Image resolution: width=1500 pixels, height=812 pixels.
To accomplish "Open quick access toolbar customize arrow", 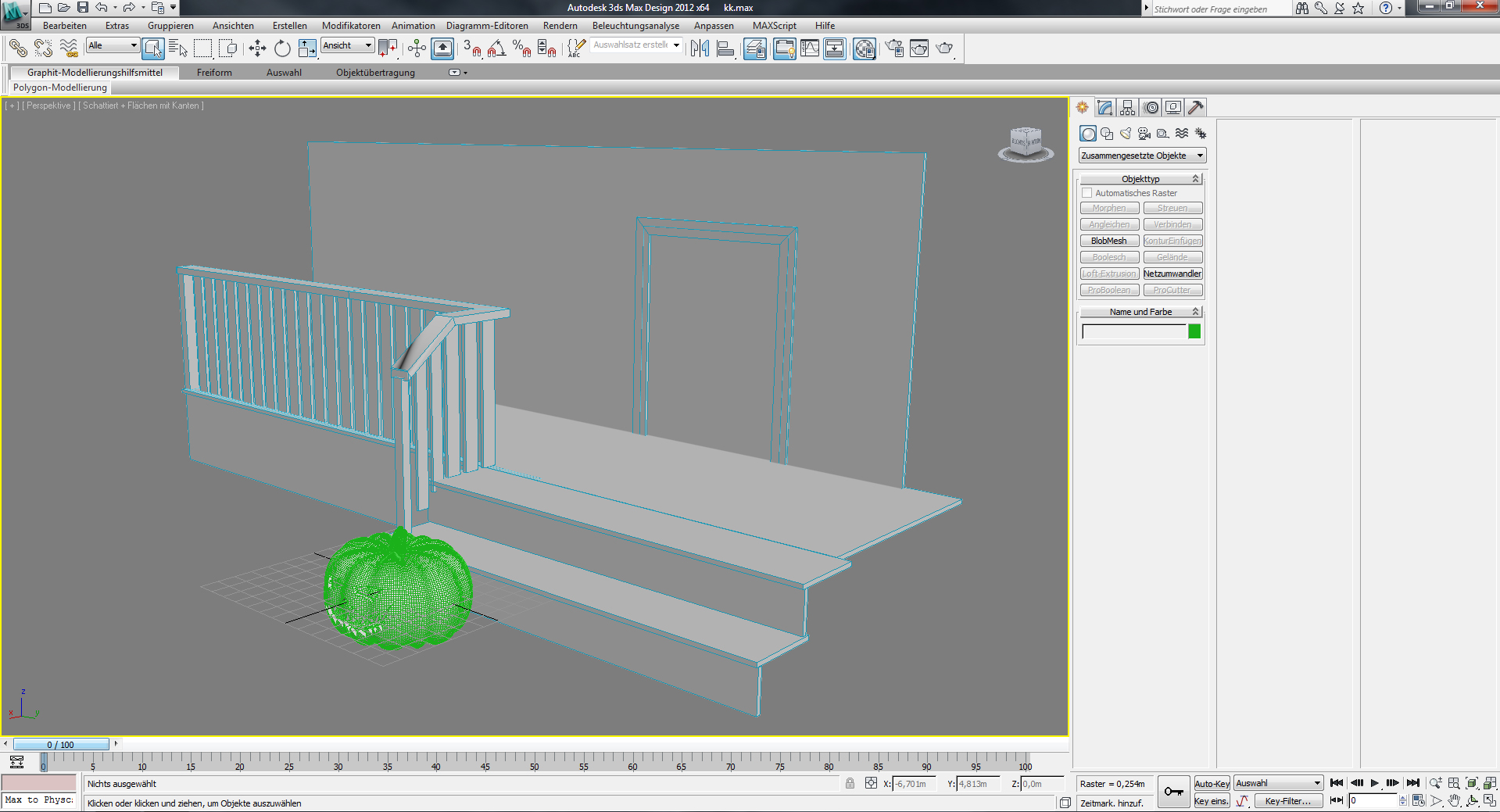I will click(174, 8).
